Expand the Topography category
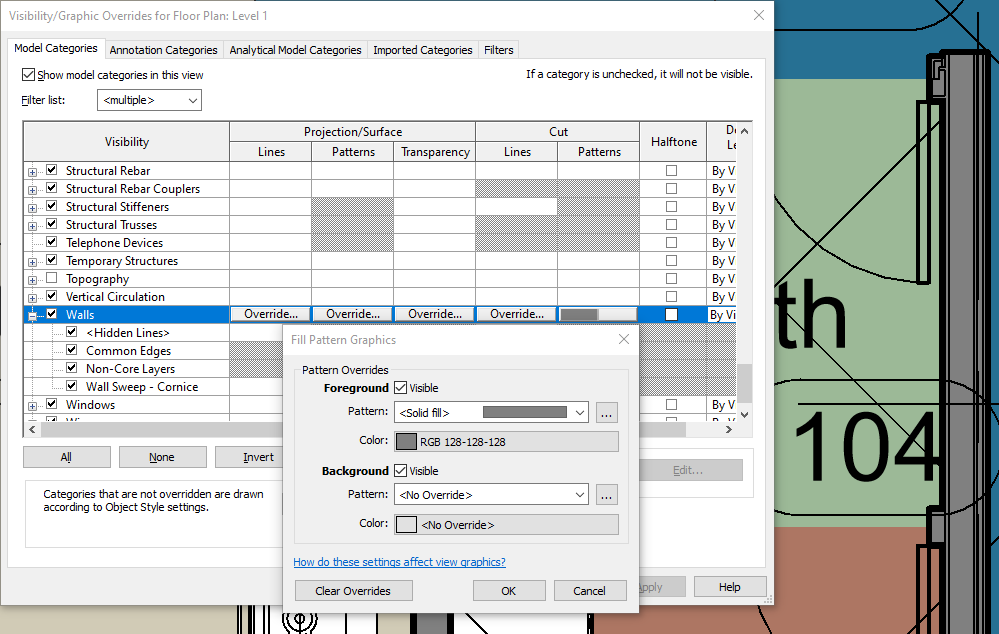This screenshot has width=999, height=634. point(32,280)
